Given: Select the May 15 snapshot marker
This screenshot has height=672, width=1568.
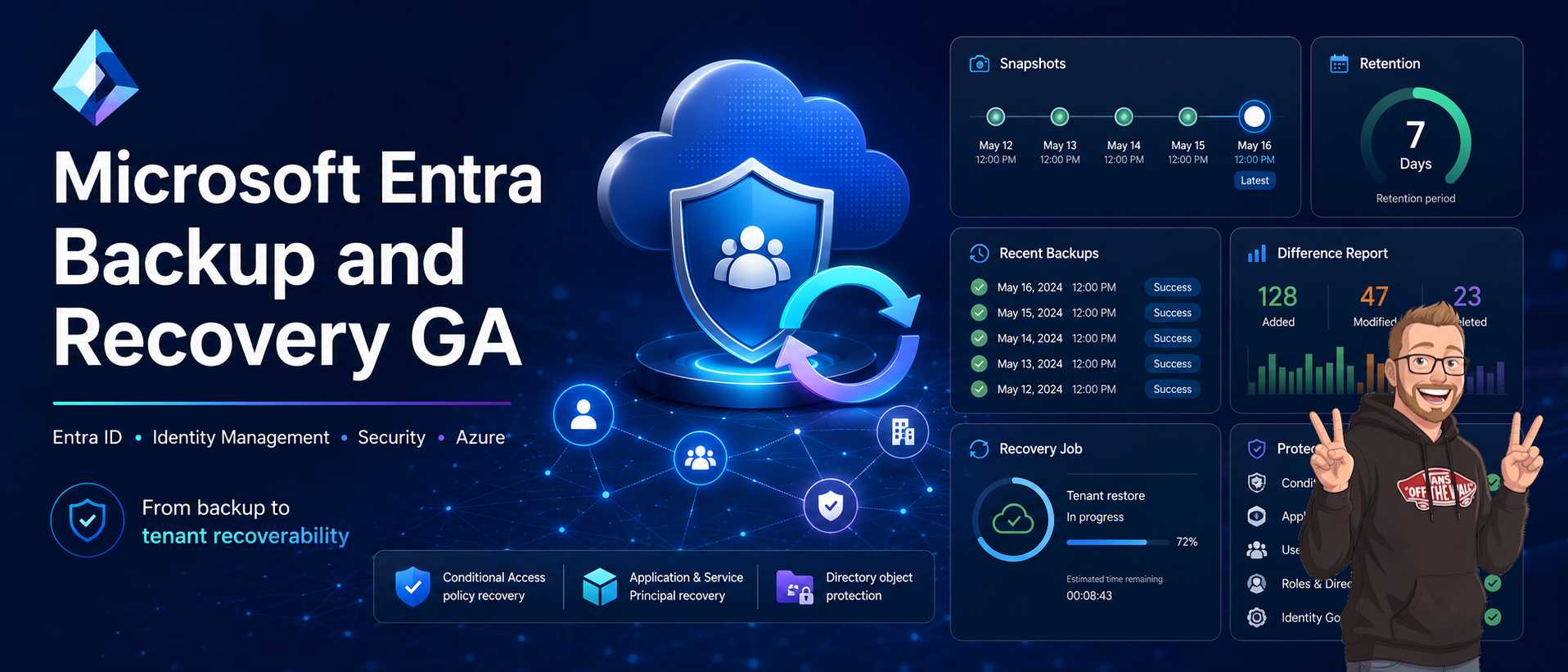Looking at the screenshot, I should (x=1188, y=117).
